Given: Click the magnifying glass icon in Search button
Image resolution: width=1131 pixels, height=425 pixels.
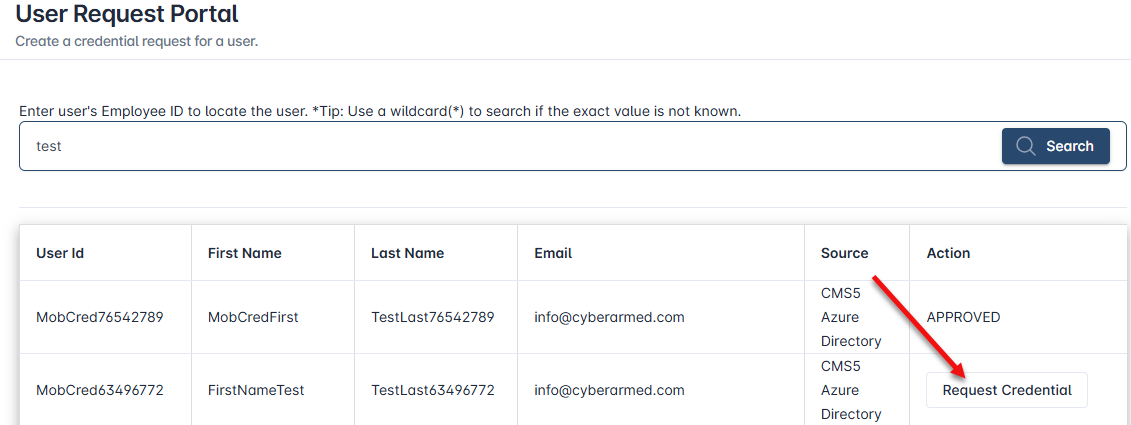Looking at the screenshot, I should (x=1025, y=146).
